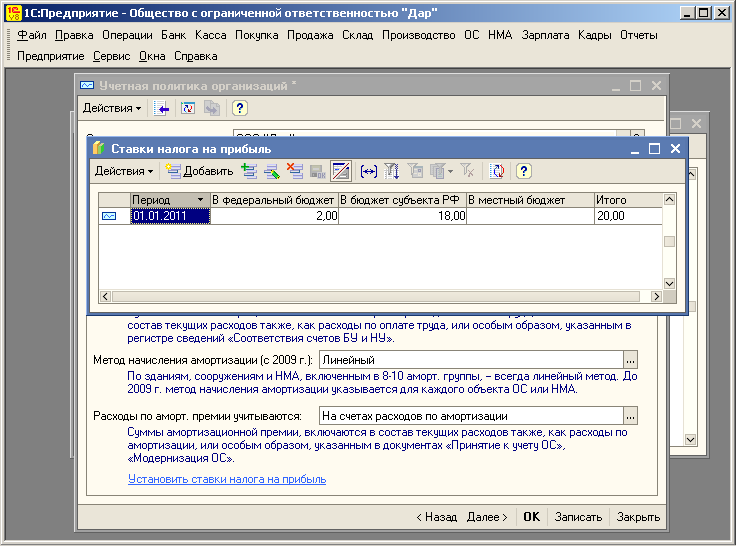The height and width of the screenshot is (546, 736).
Task: Click the В бюджет субъекта РФ column header
Action: coord(402,200)
